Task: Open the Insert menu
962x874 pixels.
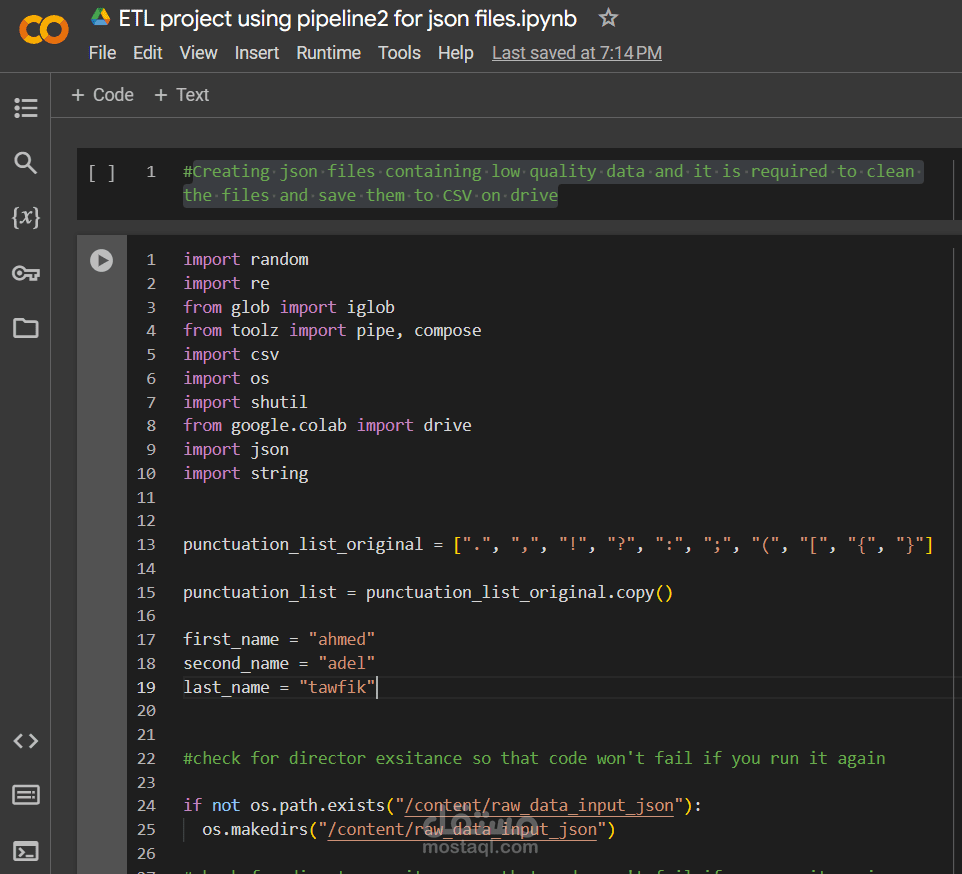Action: tap(256, 53)
